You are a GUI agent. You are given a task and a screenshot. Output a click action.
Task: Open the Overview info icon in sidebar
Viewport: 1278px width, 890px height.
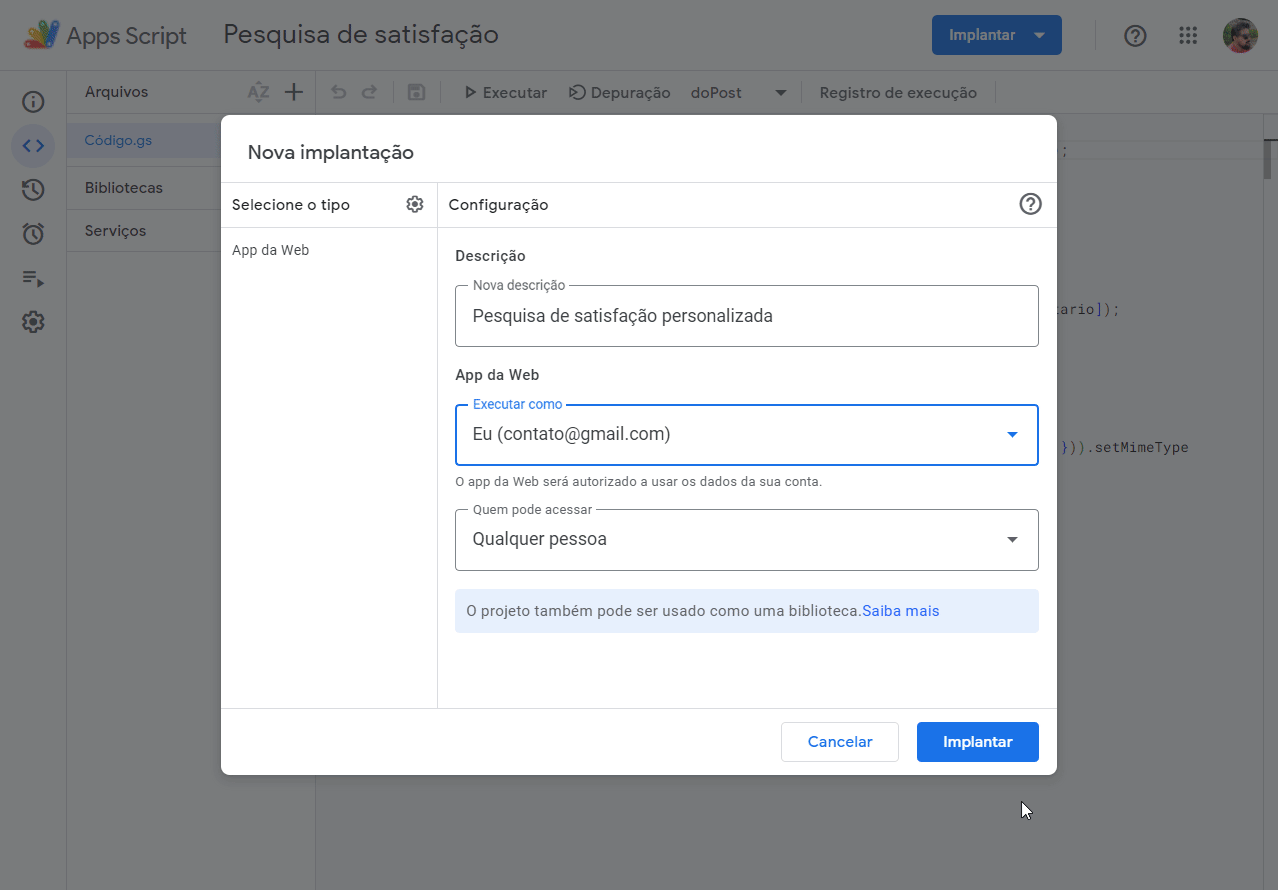click(x=33, y=102)
